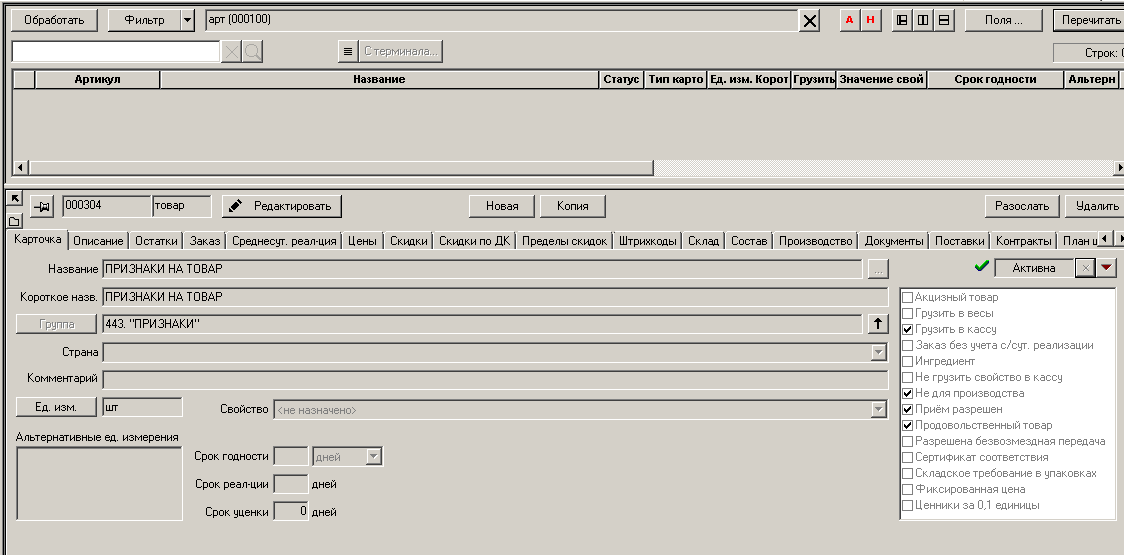Open the 'Остатки' tab

tap(156, 241)
